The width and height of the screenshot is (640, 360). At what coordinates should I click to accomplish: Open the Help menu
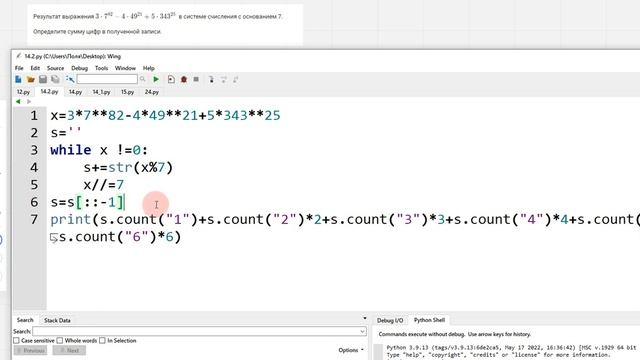pos(149,68)
